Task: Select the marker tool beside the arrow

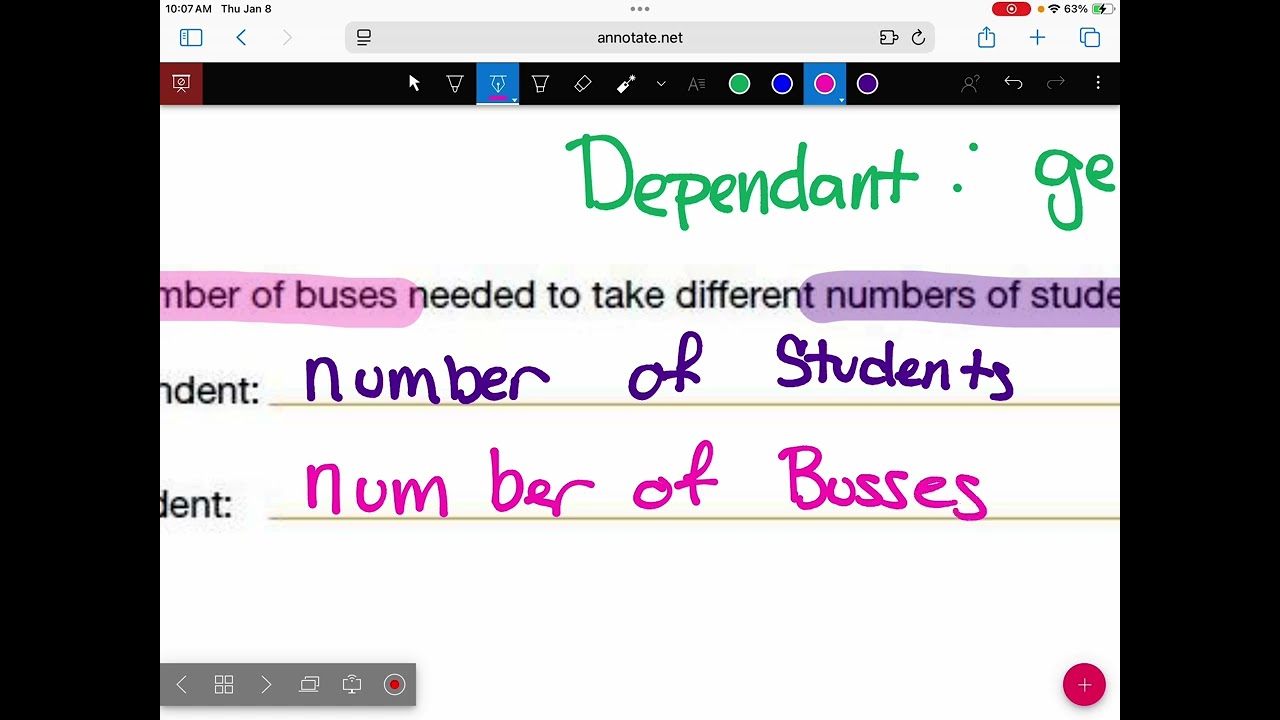Action: click(455, 84)
